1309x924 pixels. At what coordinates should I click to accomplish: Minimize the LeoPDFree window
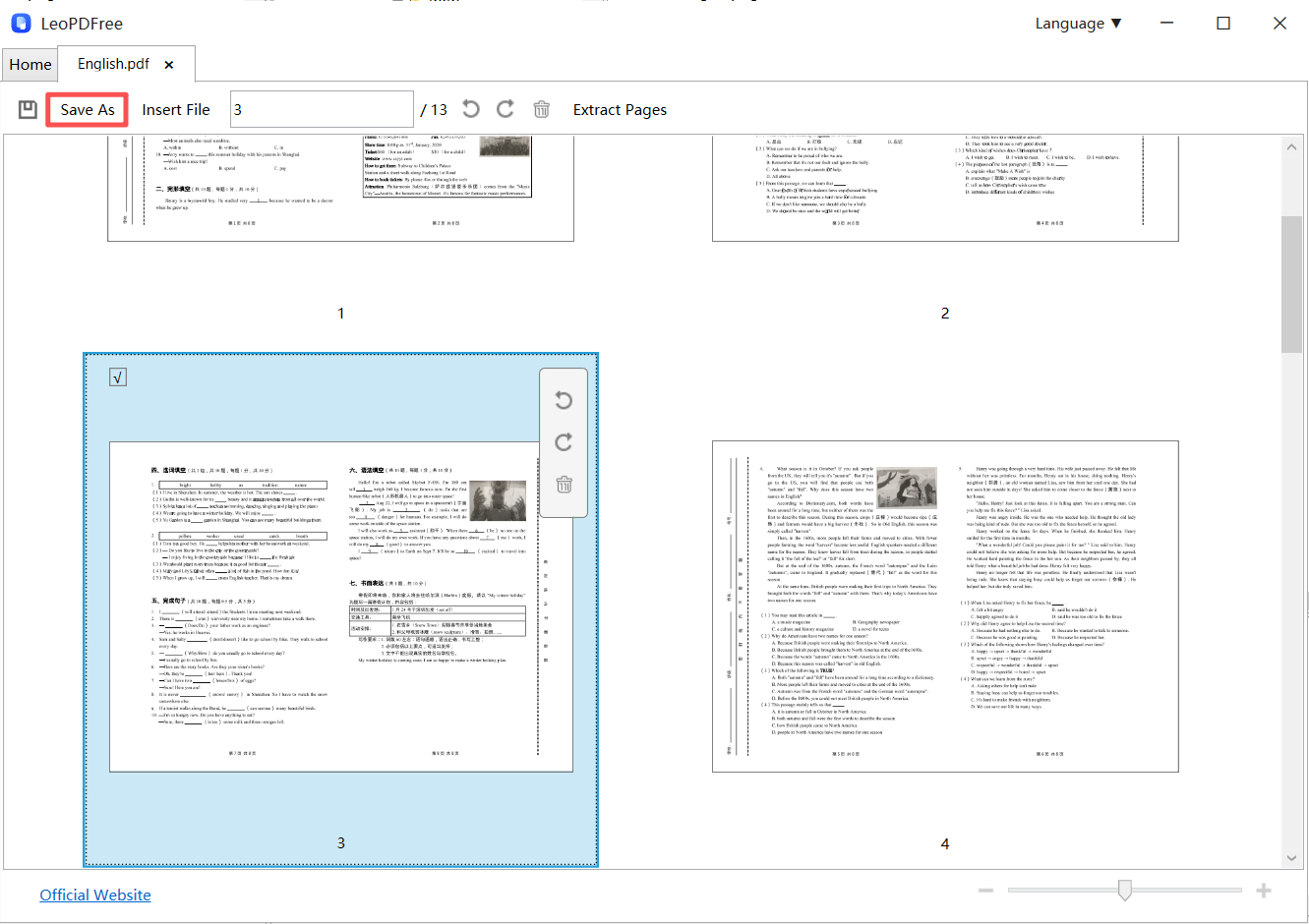[1167, 23]
